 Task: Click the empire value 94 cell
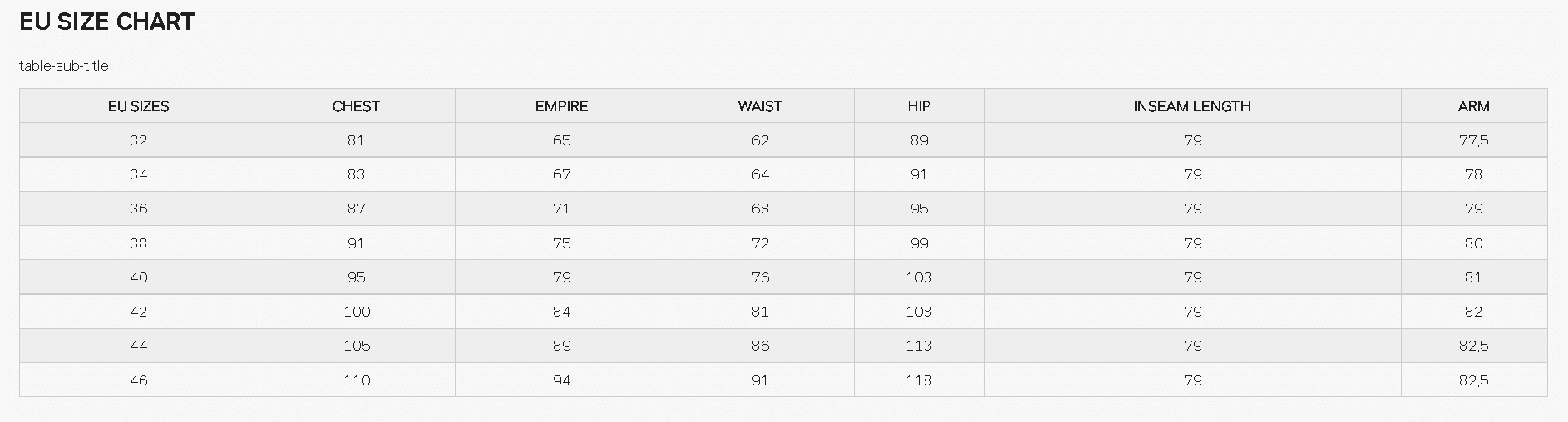pos(561,380)
